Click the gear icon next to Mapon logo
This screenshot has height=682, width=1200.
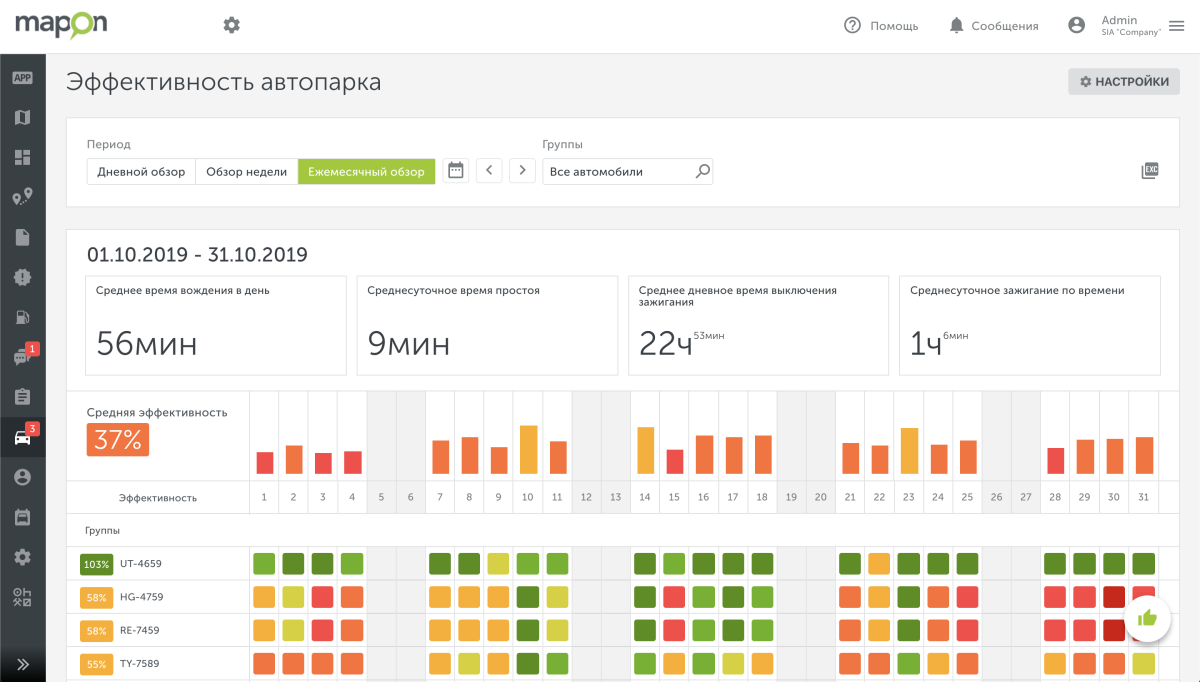point(232,25)
